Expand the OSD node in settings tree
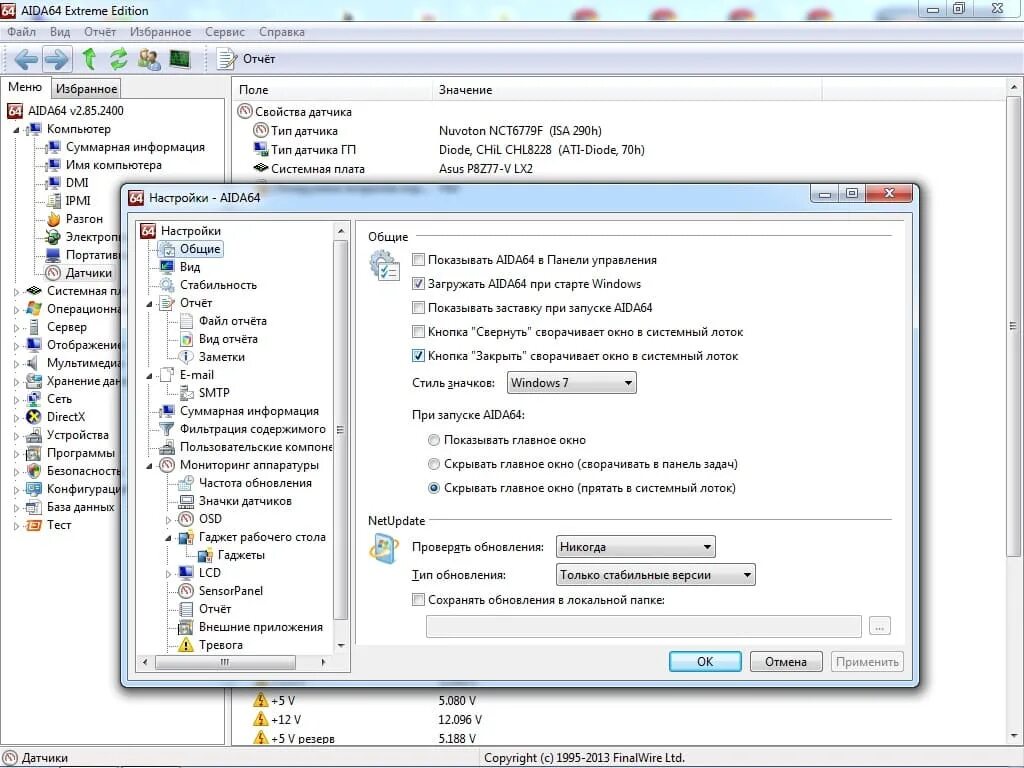 pos(168,520)
